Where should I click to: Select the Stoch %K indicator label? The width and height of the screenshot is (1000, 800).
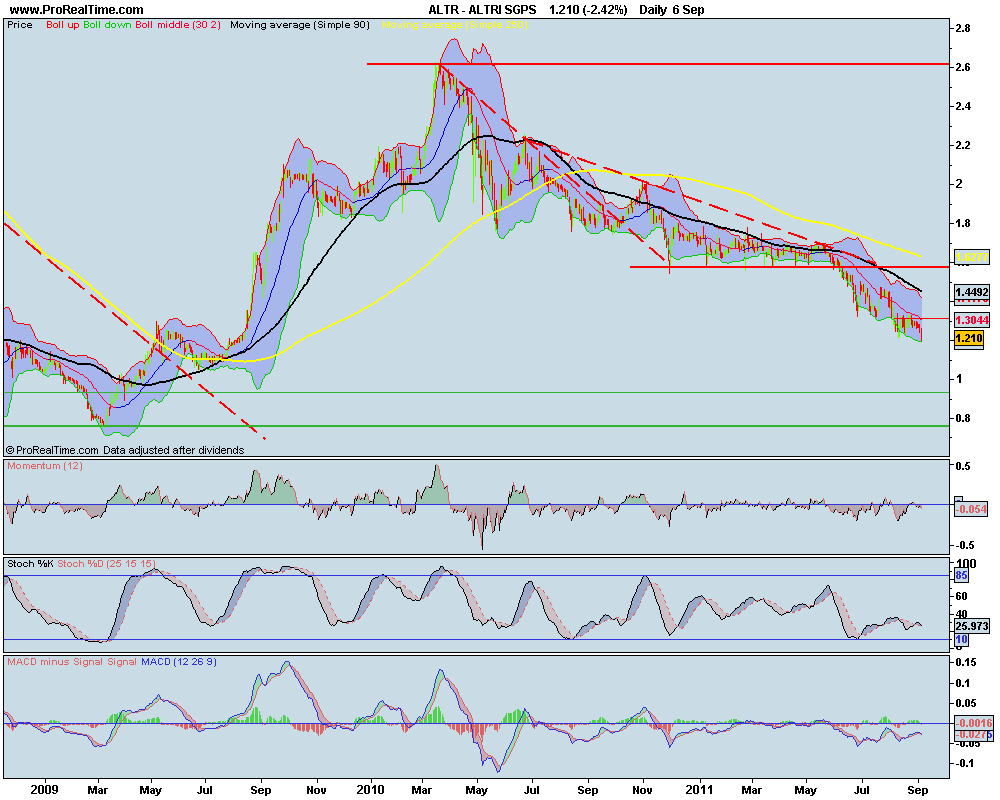point(30,563)
